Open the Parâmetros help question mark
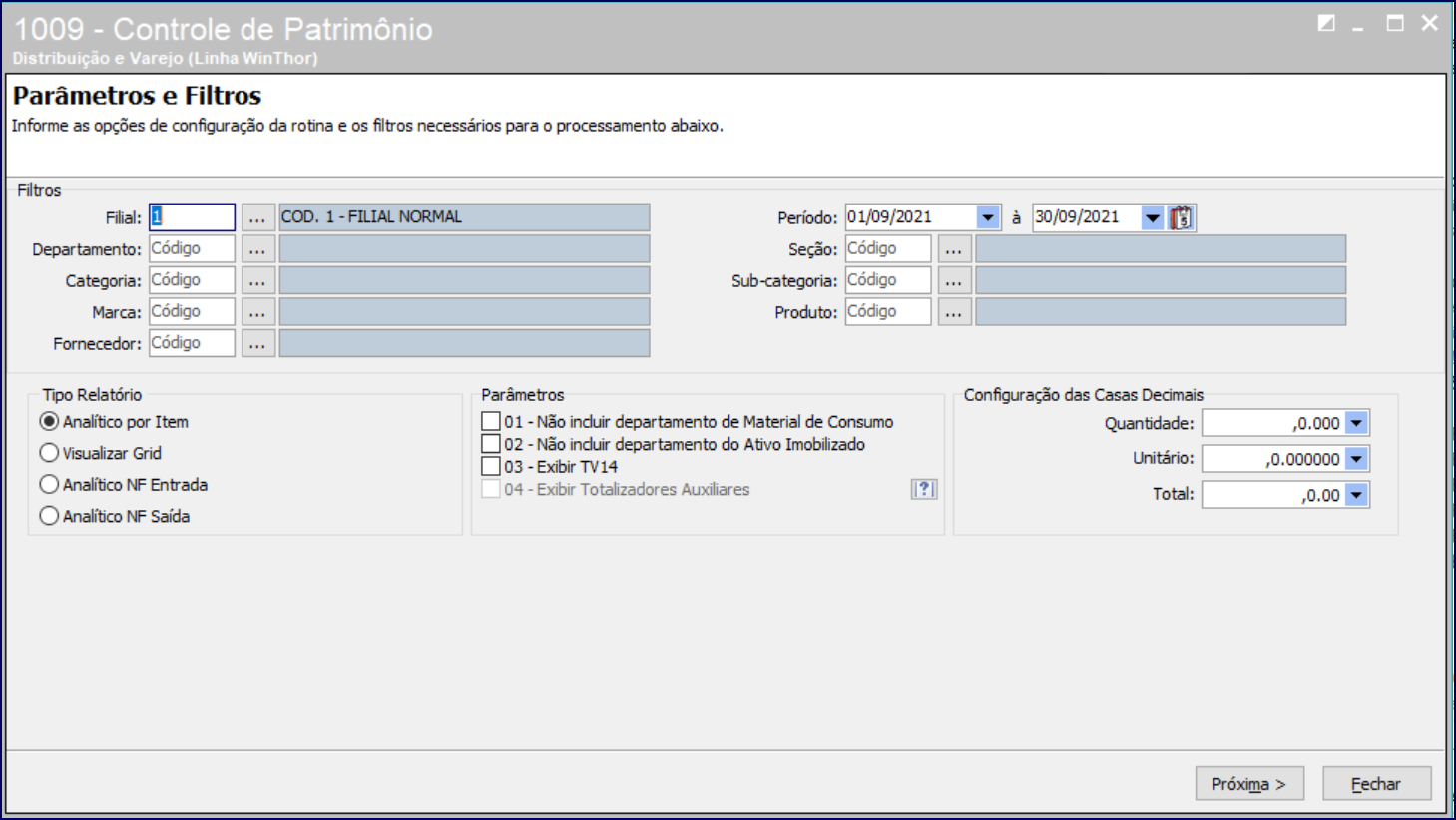The height and width of the screenshot is (820, 1456). [x=924, y=489]
